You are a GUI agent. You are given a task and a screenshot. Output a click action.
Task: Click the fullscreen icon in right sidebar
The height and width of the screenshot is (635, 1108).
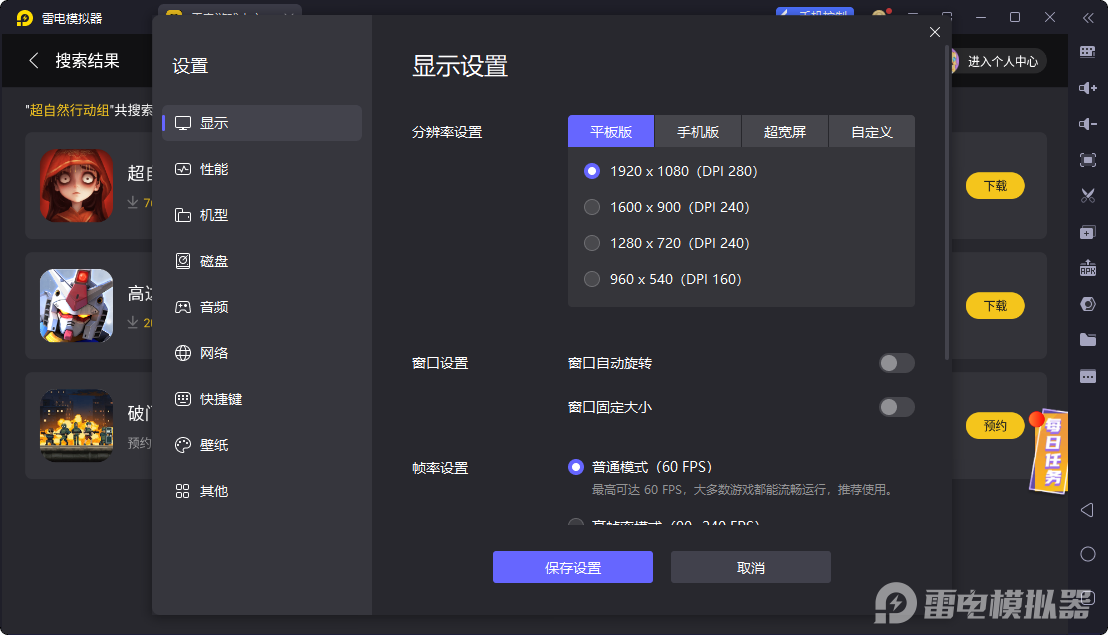point(1088,160)
